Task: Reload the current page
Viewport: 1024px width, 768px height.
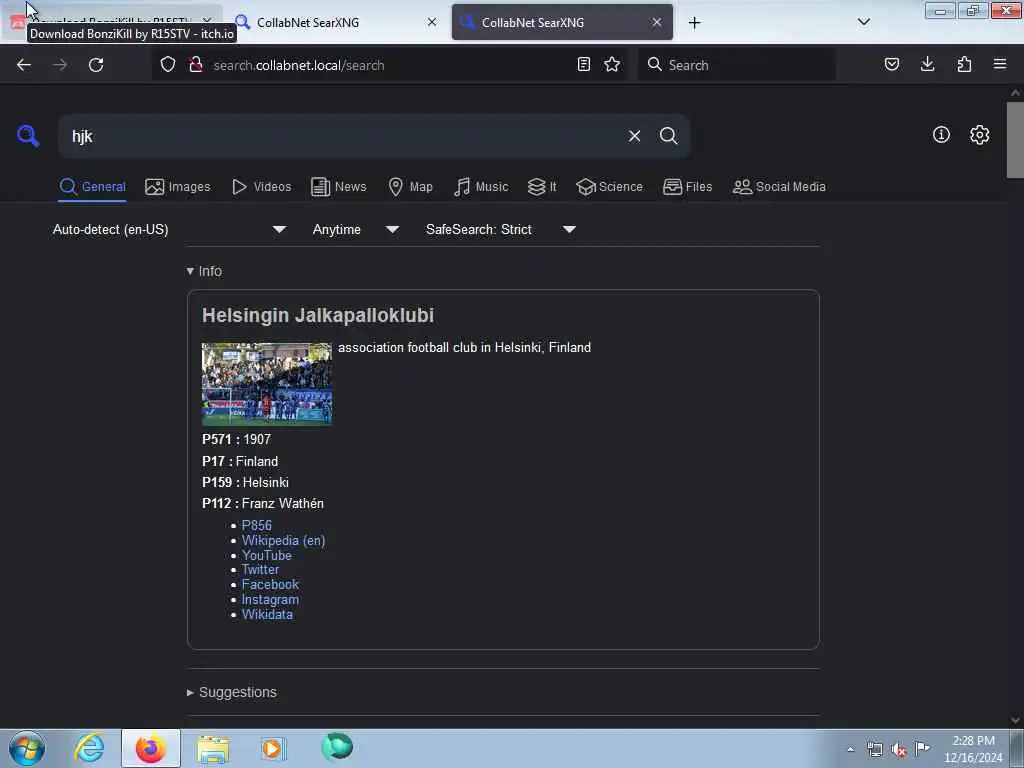Action: tap(96, 65)
